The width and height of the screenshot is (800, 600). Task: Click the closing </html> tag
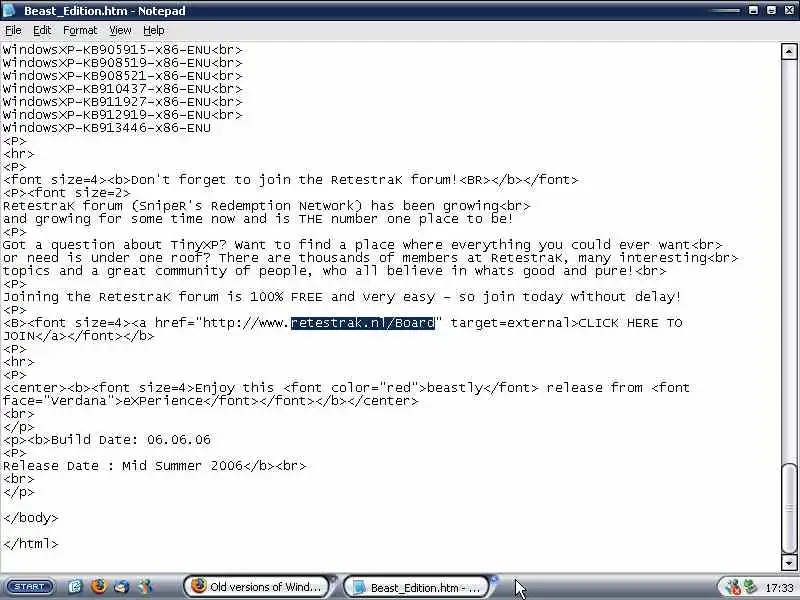(x=31, y=544)
